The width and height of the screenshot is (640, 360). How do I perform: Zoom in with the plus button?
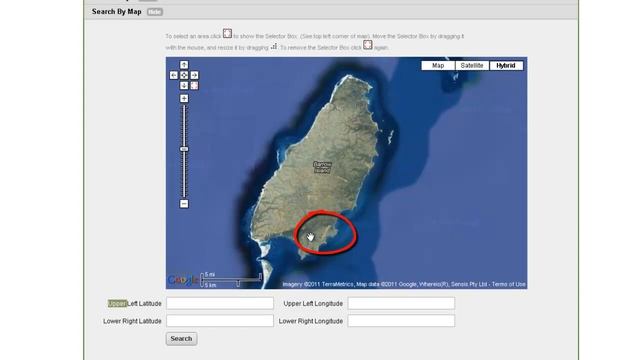point(184,98)
